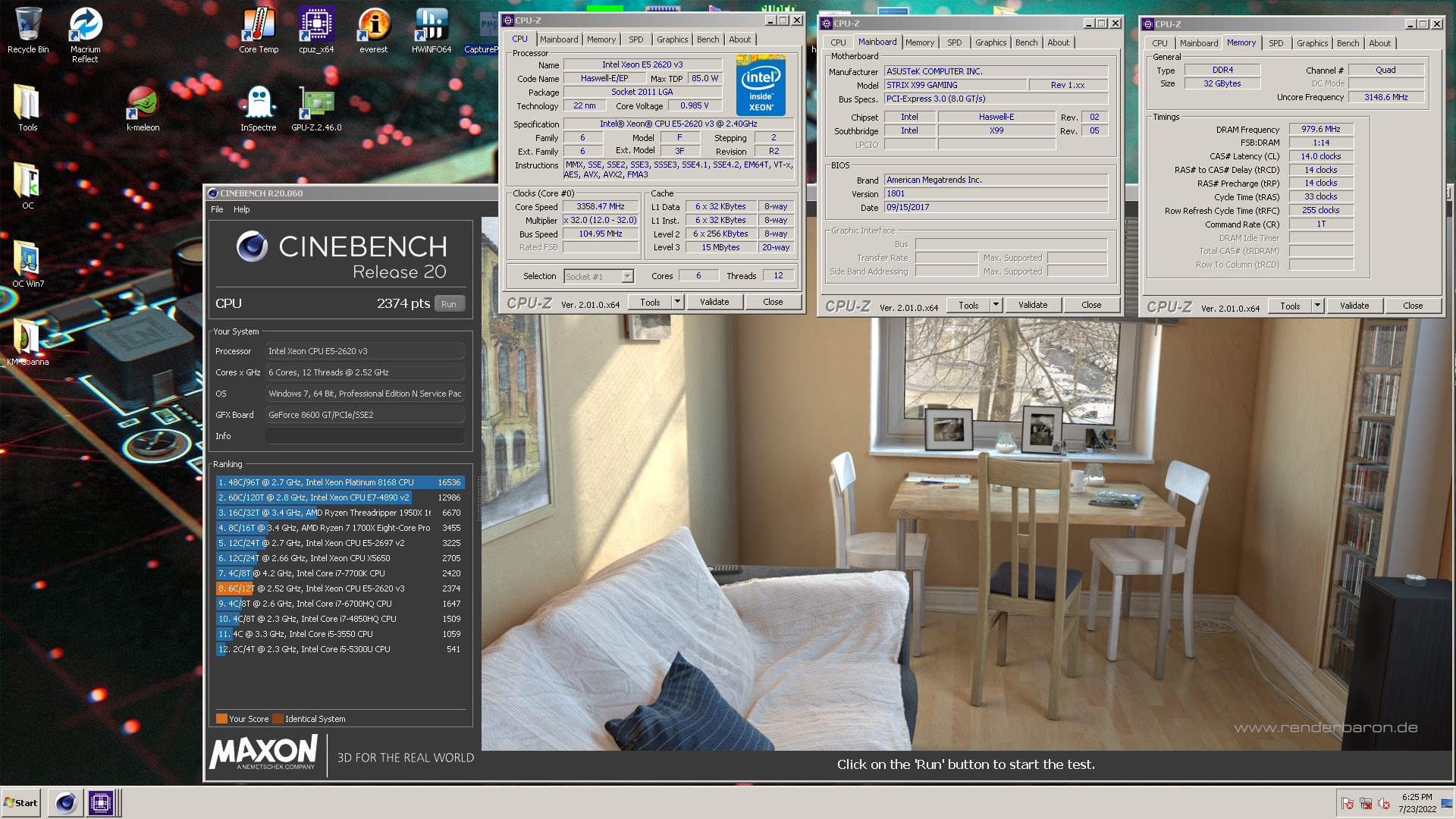1456x819 pixels.
Task: Open the OC Win7 folder icon
Action: [x=27, y=264]
